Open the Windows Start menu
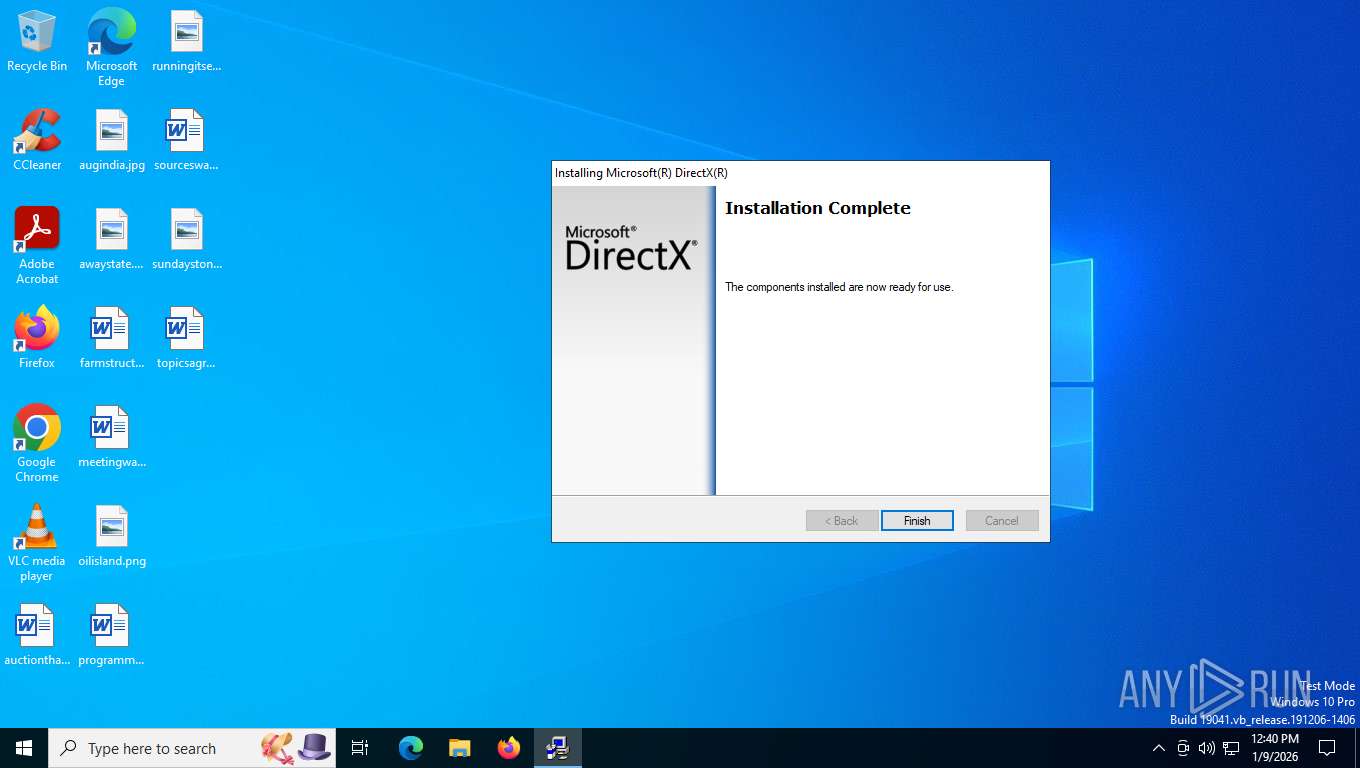The image size is (1360, 768). pyautogui.click(x=24, y=748)
